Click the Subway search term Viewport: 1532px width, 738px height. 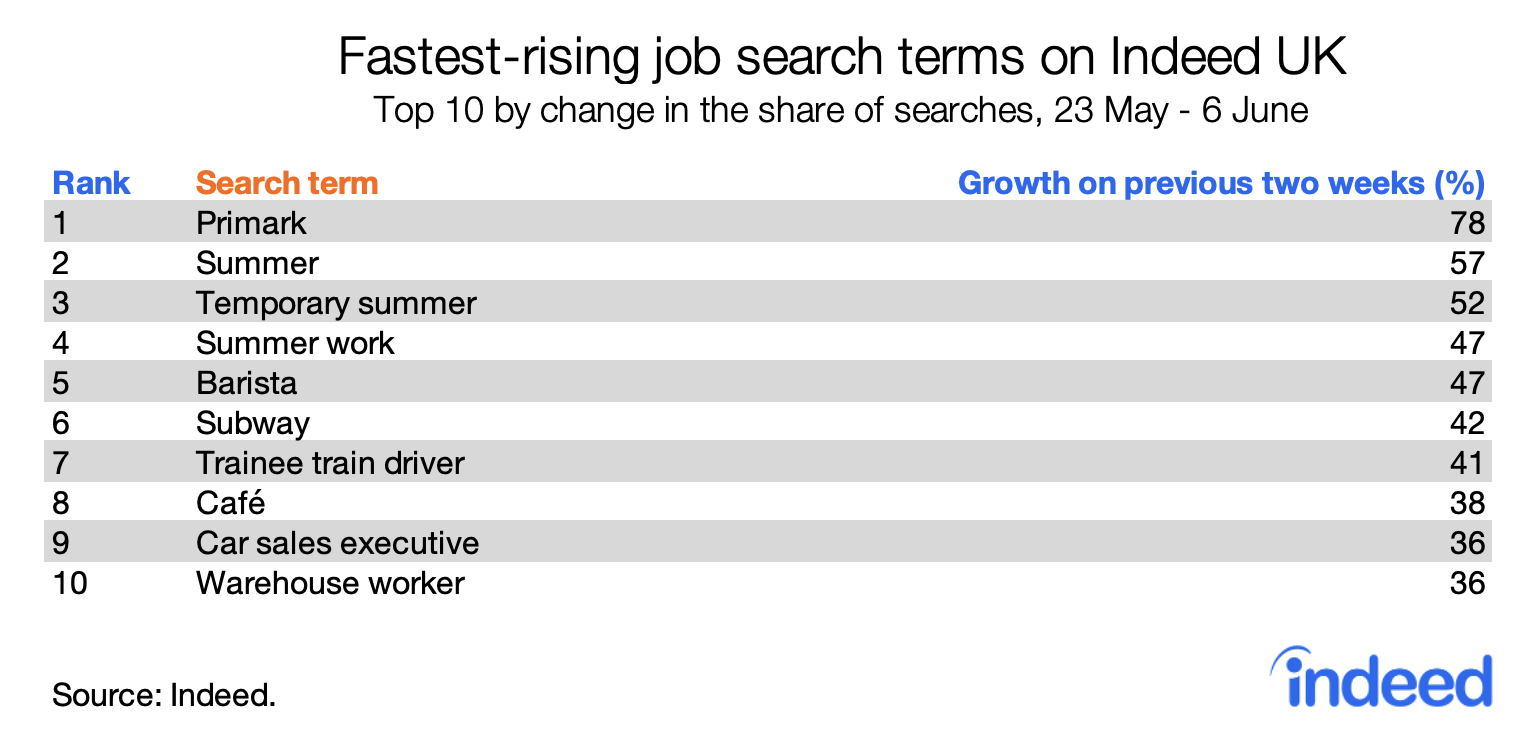(253, 423)
